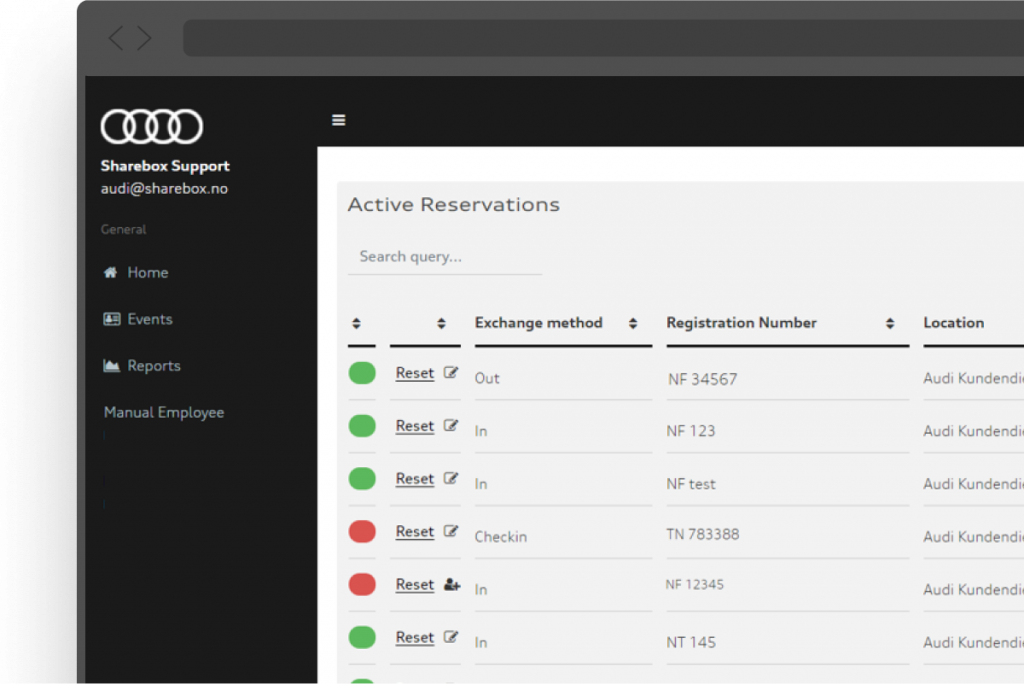The width and height of the screenshot is (1024, 684).
Task: Reset the NF 123 reservation
Action: pos(415,426)
